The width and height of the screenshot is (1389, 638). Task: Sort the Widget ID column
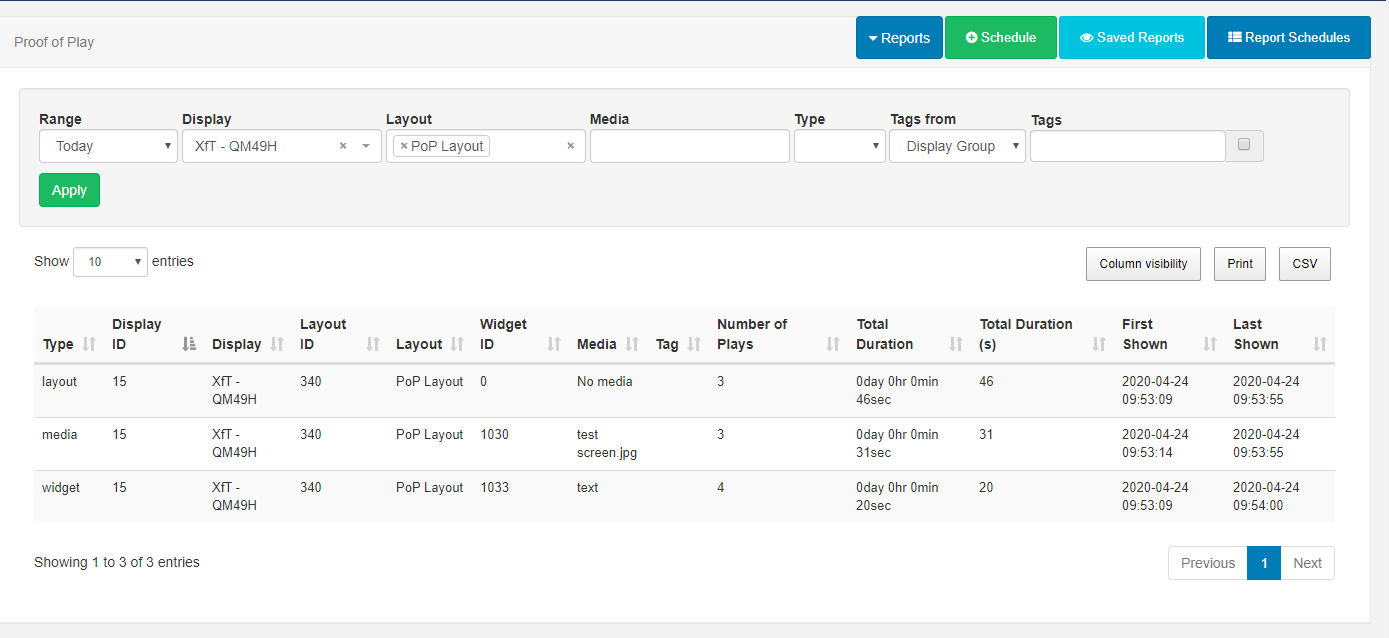[554, 344]
